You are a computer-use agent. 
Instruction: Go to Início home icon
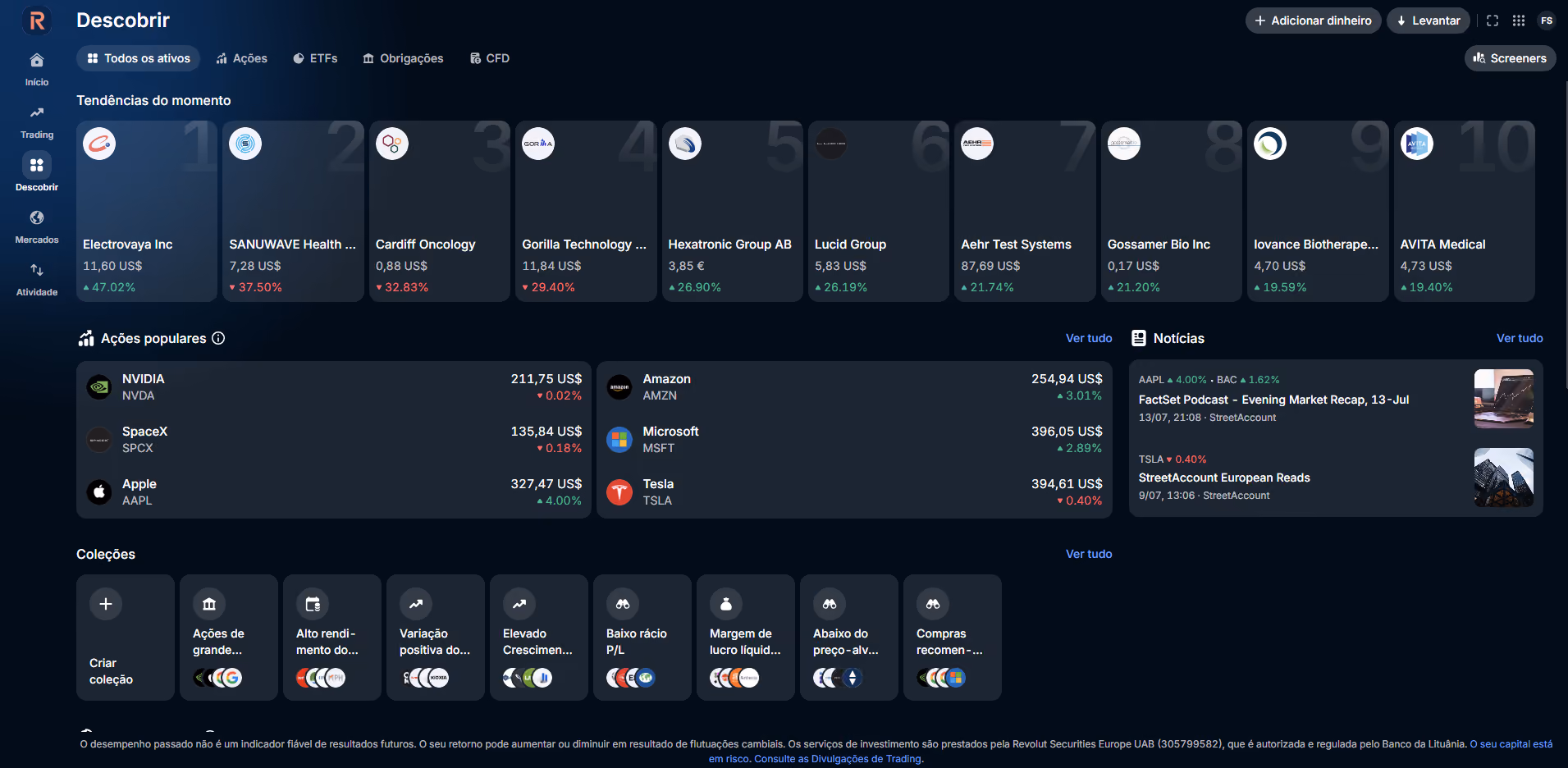pos(37,61)
